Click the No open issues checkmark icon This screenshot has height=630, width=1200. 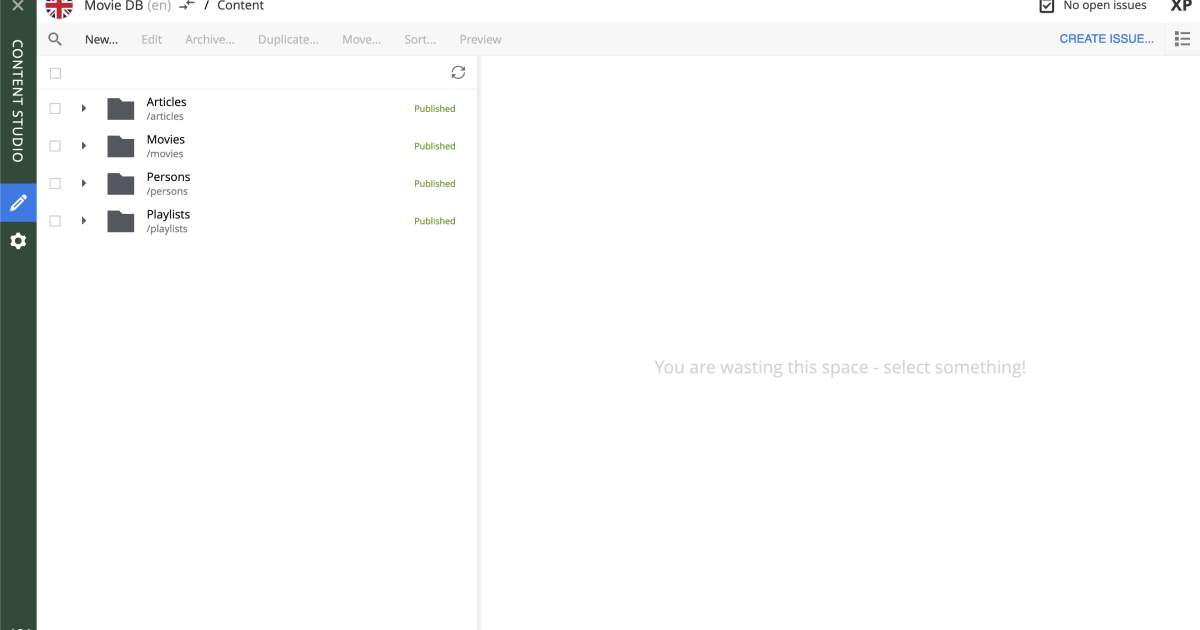(x=1046, y=5)
